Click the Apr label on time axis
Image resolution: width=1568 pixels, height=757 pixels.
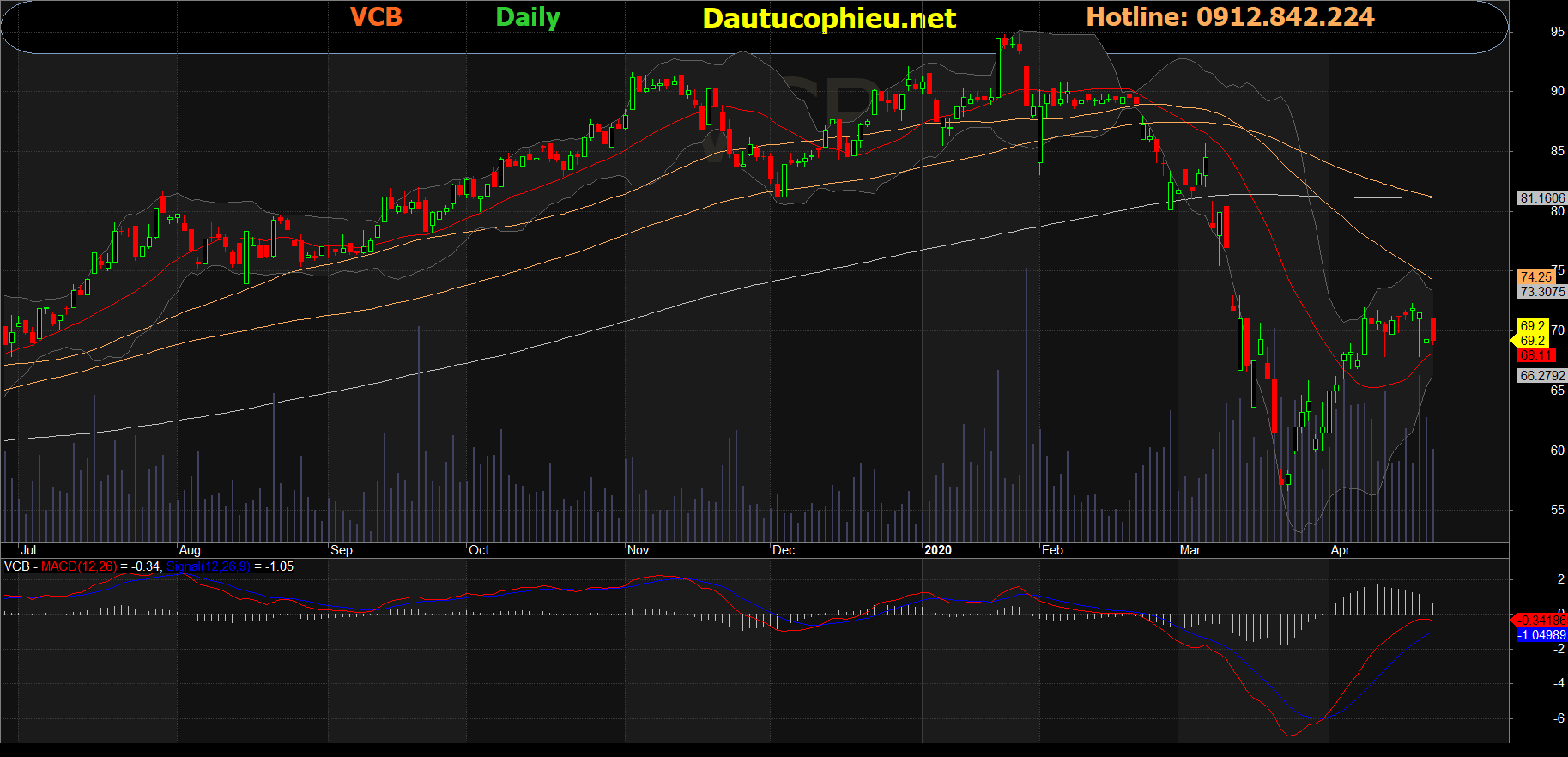coord(1340,550)
